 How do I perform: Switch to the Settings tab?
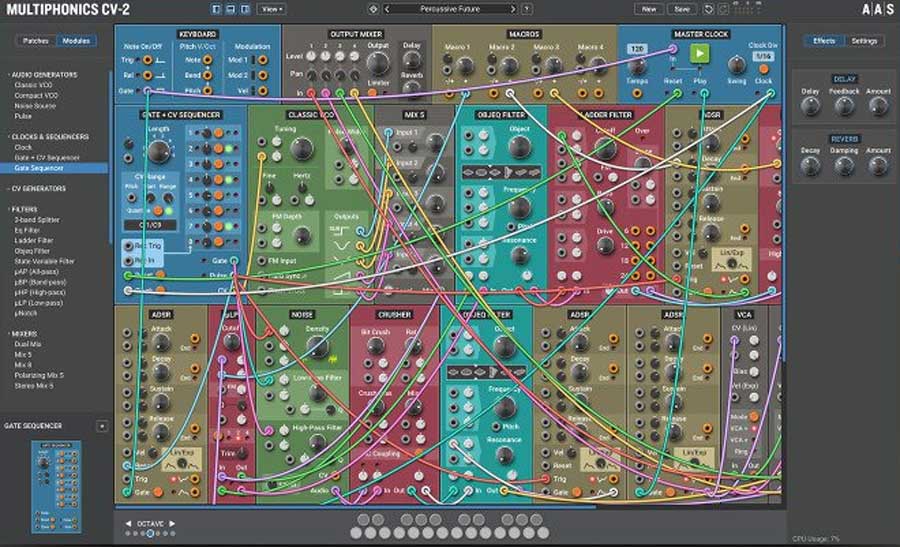[864, 41]
